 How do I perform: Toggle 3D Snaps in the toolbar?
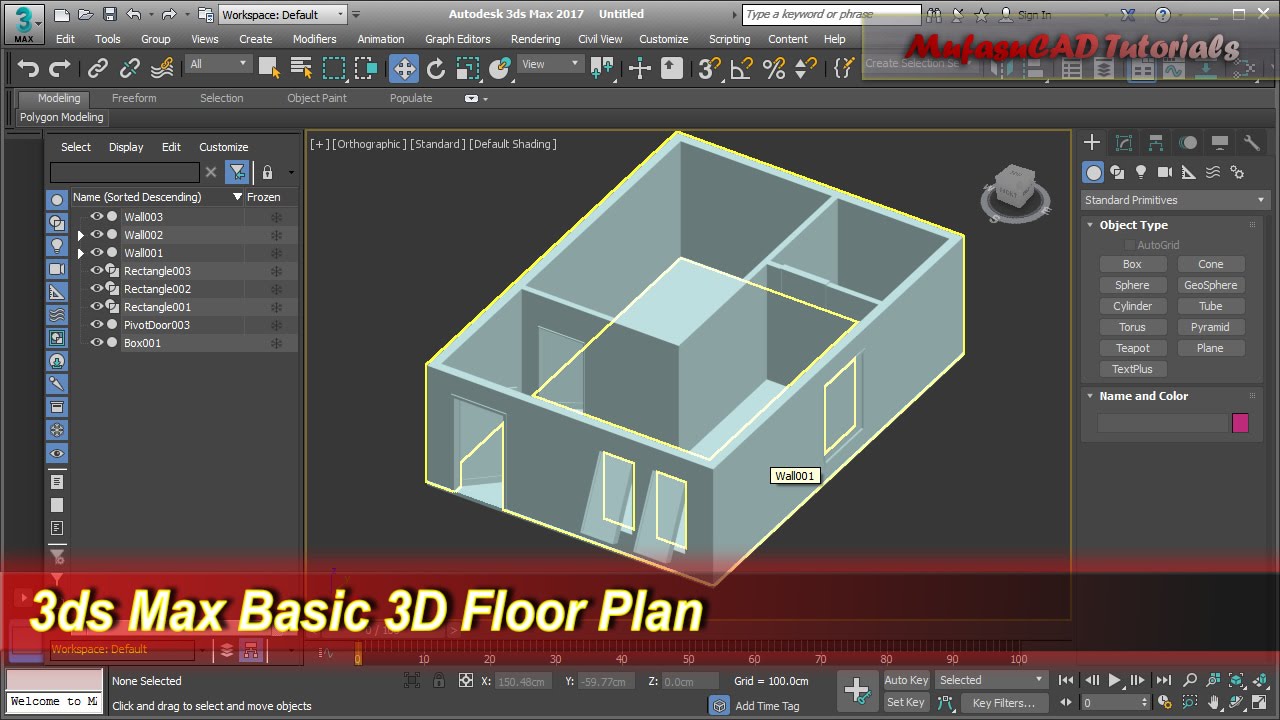point(709,68)
